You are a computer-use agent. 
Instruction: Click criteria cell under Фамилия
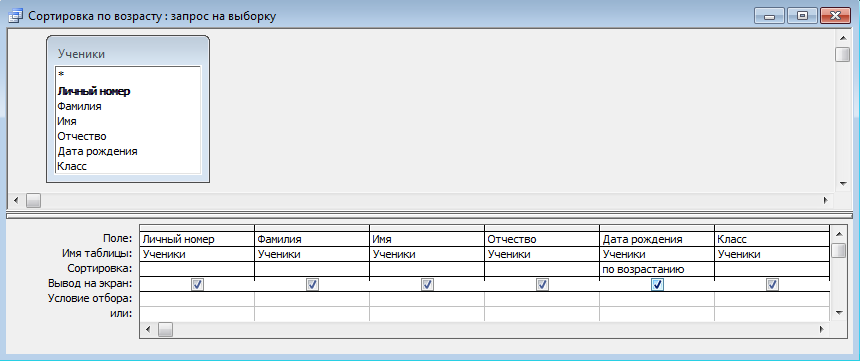312,299
